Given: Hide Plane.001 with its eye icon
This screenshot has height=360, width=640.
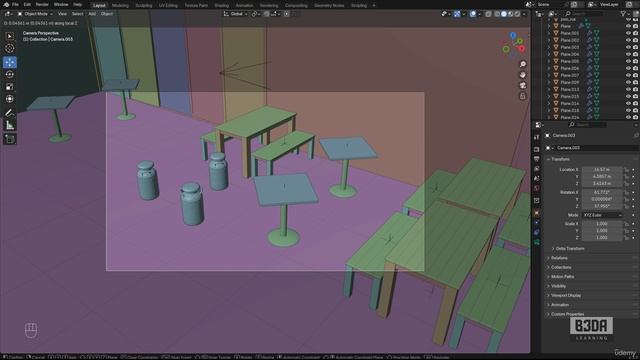Looking at the screenshot, I should (628, 33).
